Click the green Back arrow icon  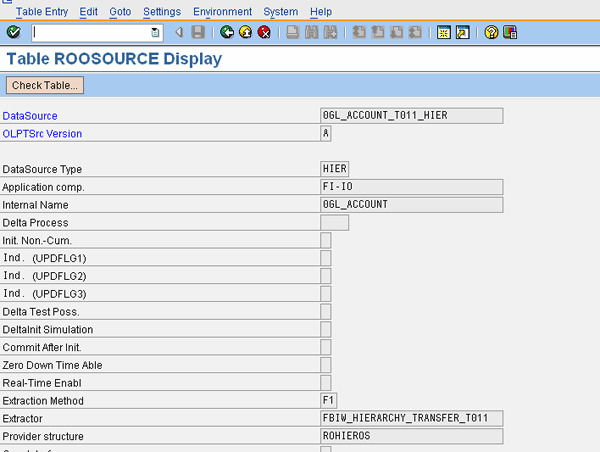228,32
